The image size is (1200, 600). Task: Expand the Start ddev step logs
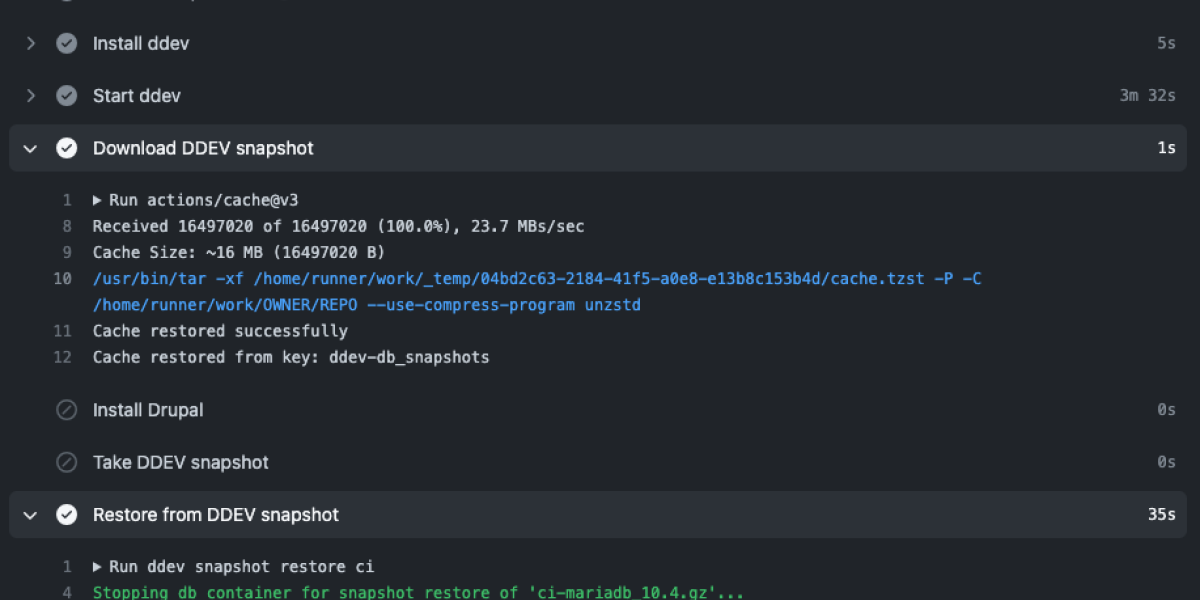(x=29, y=95)
